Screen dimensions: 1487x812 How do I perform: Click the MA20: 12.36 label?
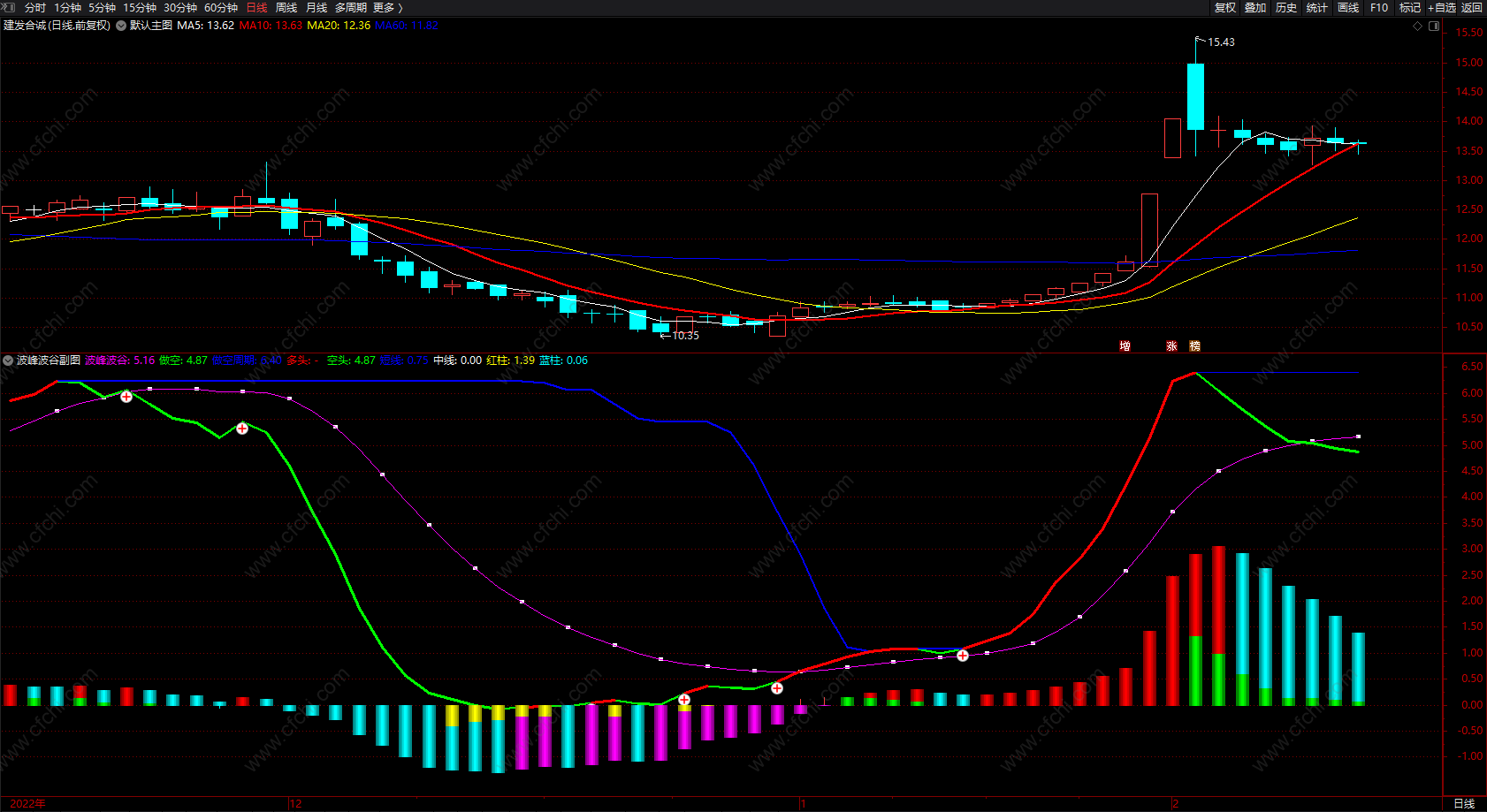point(339,26)
